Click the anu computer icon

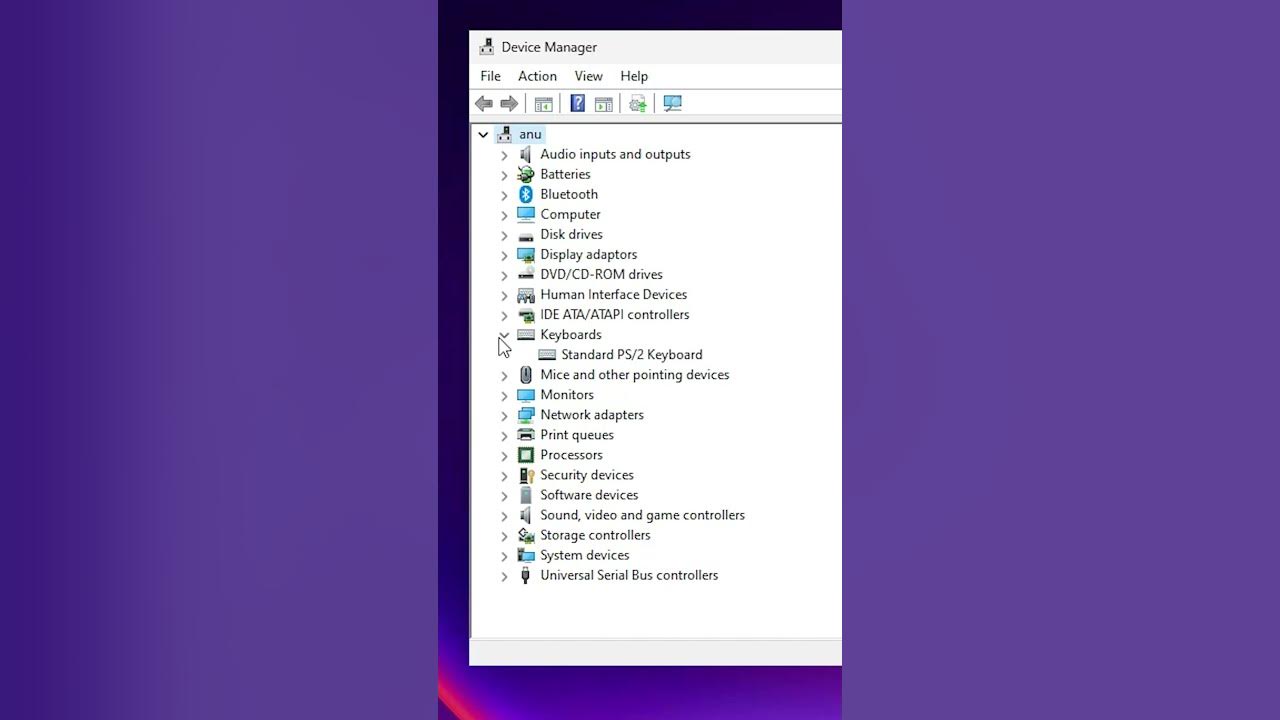504,134
